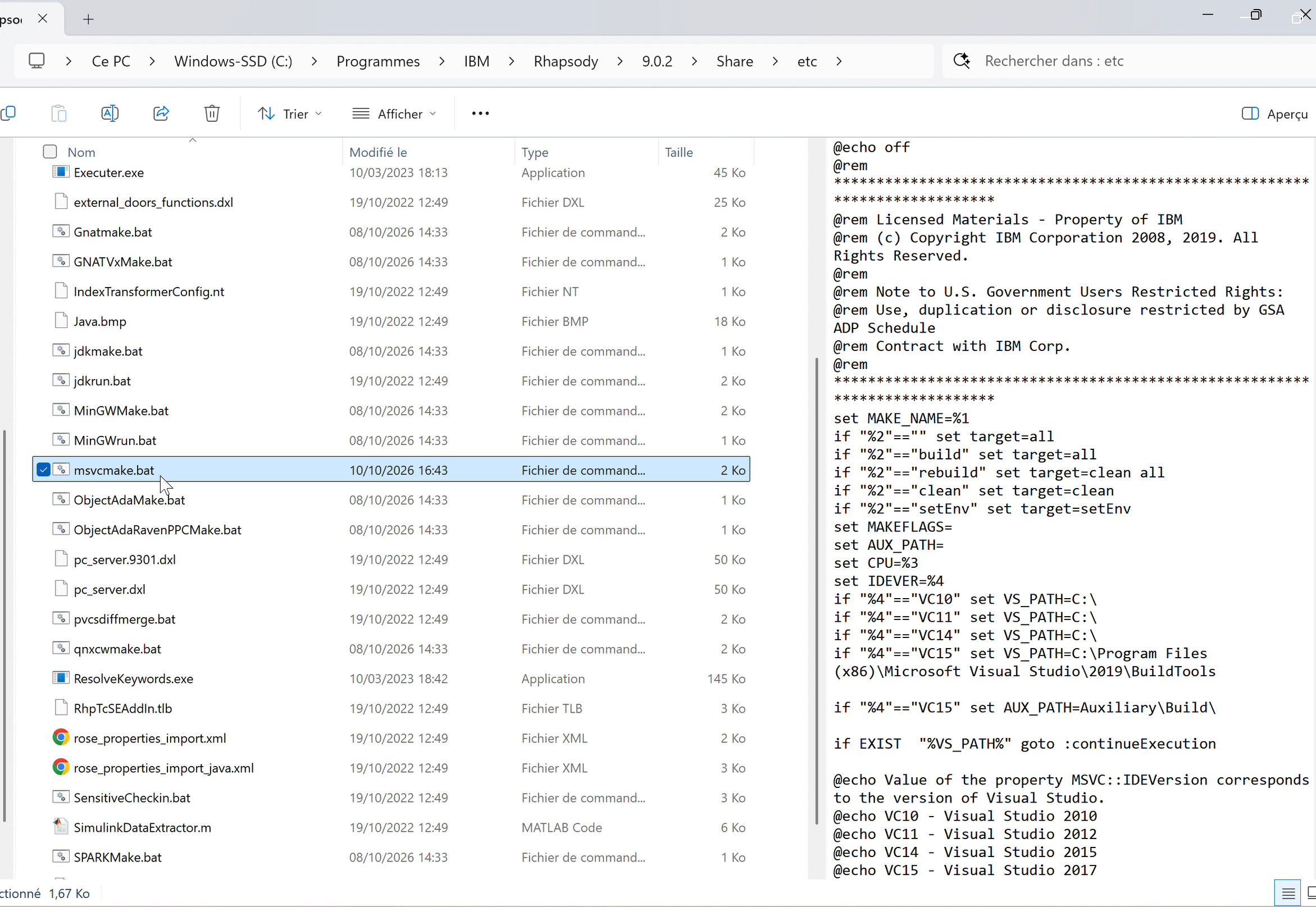1316x907 pixels.
Task: Toggle the select-all checkbox beside Nom
Action: point(50,152)
